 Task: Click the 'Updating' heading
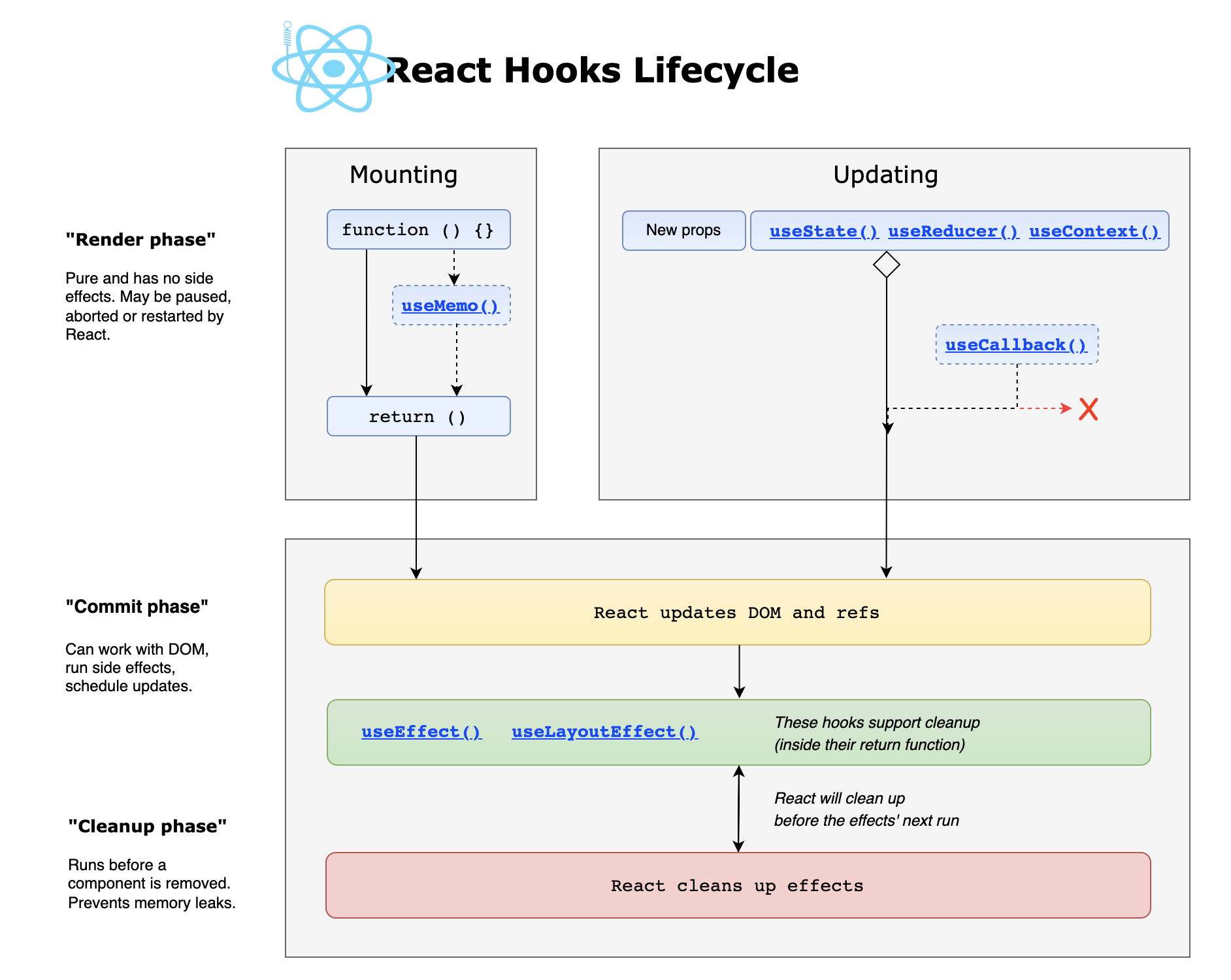tap(886, 175)
